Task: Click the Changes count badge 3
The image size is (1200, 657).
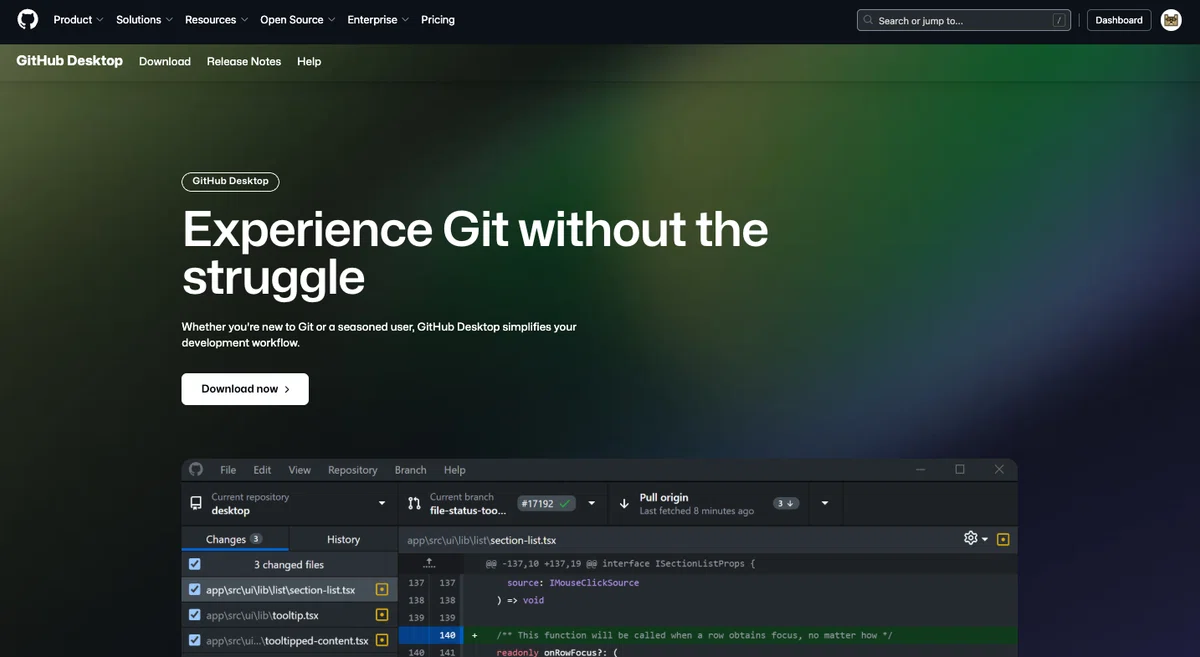Action: tap(256, 539)
